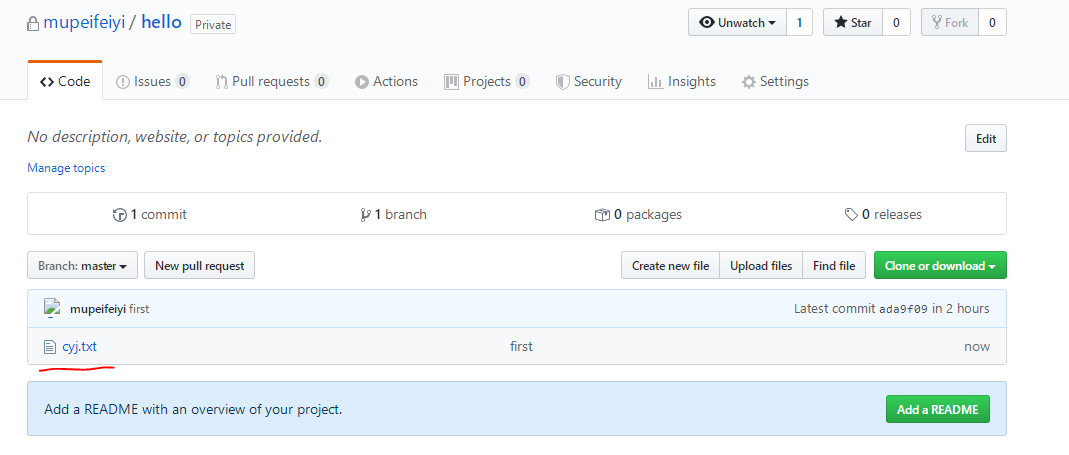The image size is (1069, 455).
Task: Click the 'in 2 hours' commit time text
Action: [x=961, y=309]
